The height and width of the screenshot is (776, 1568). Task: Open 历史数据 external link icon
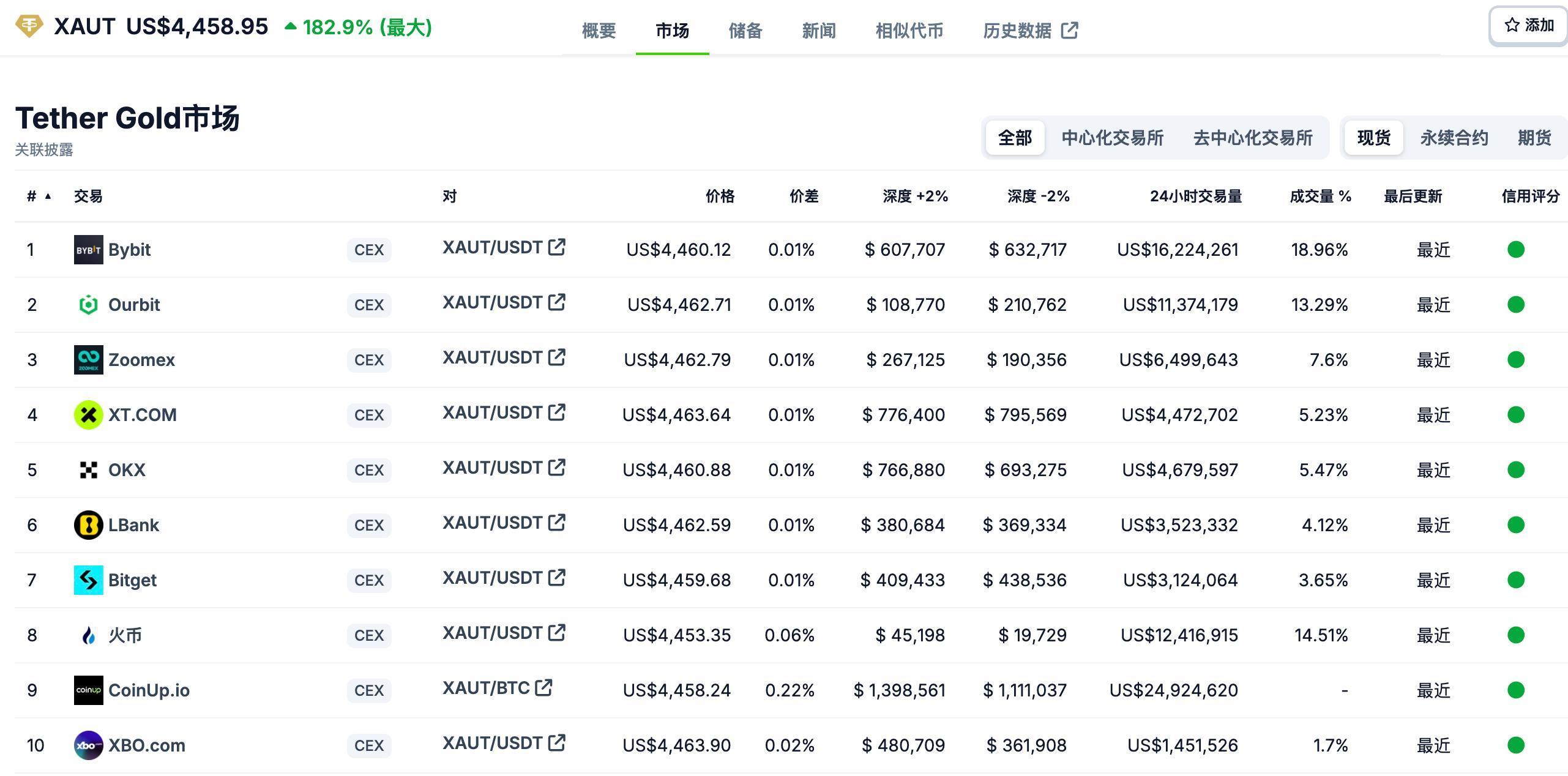[1070, 30]
